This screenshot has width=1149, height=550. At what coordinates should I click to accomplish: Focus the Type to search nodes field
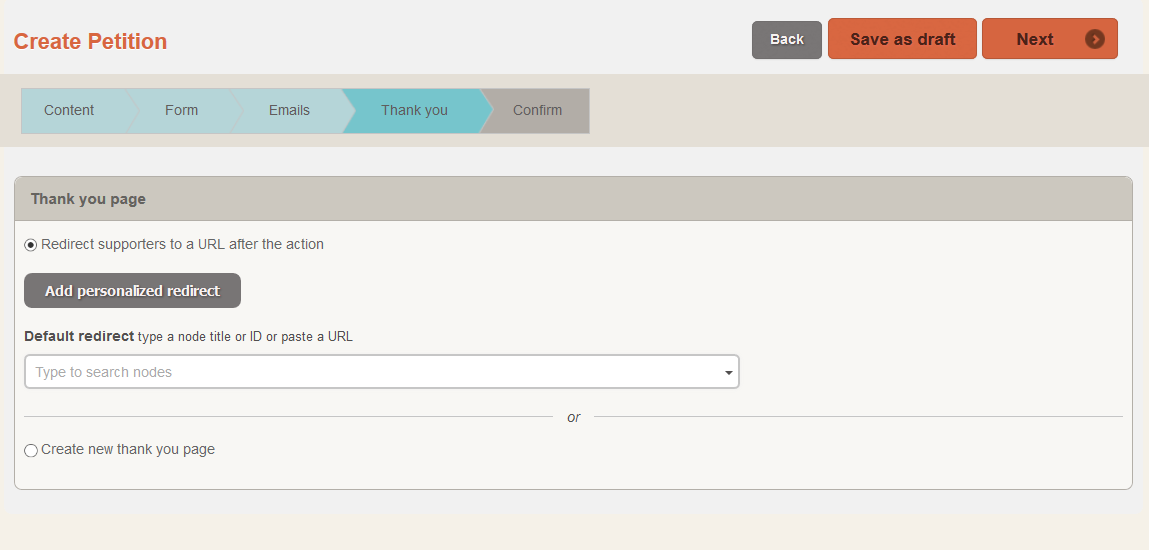coord(382,372)
